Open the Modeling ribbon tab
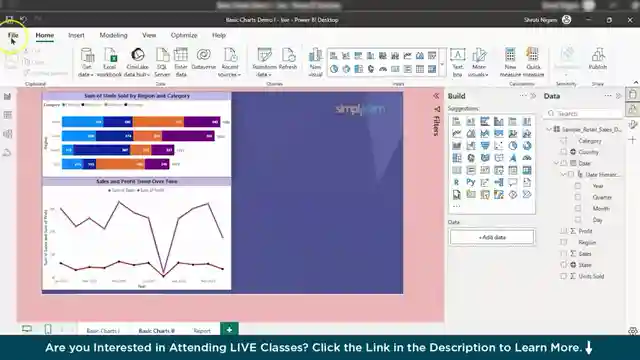This screenshot has width=640, height=360. click(113, 35)
